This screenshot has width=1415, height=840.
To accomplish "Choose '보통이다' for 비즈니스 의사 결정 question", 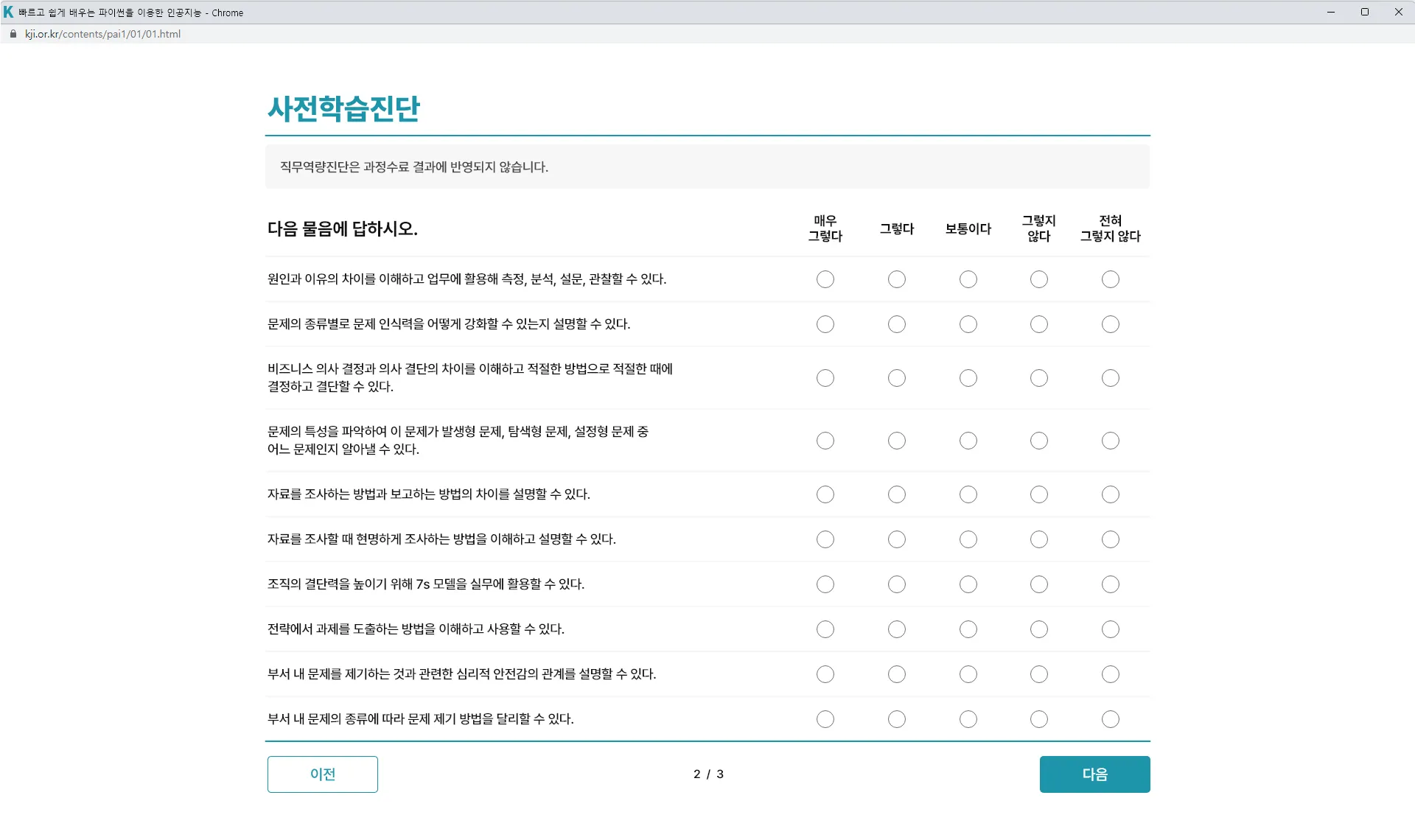I will tap(968, 378).
